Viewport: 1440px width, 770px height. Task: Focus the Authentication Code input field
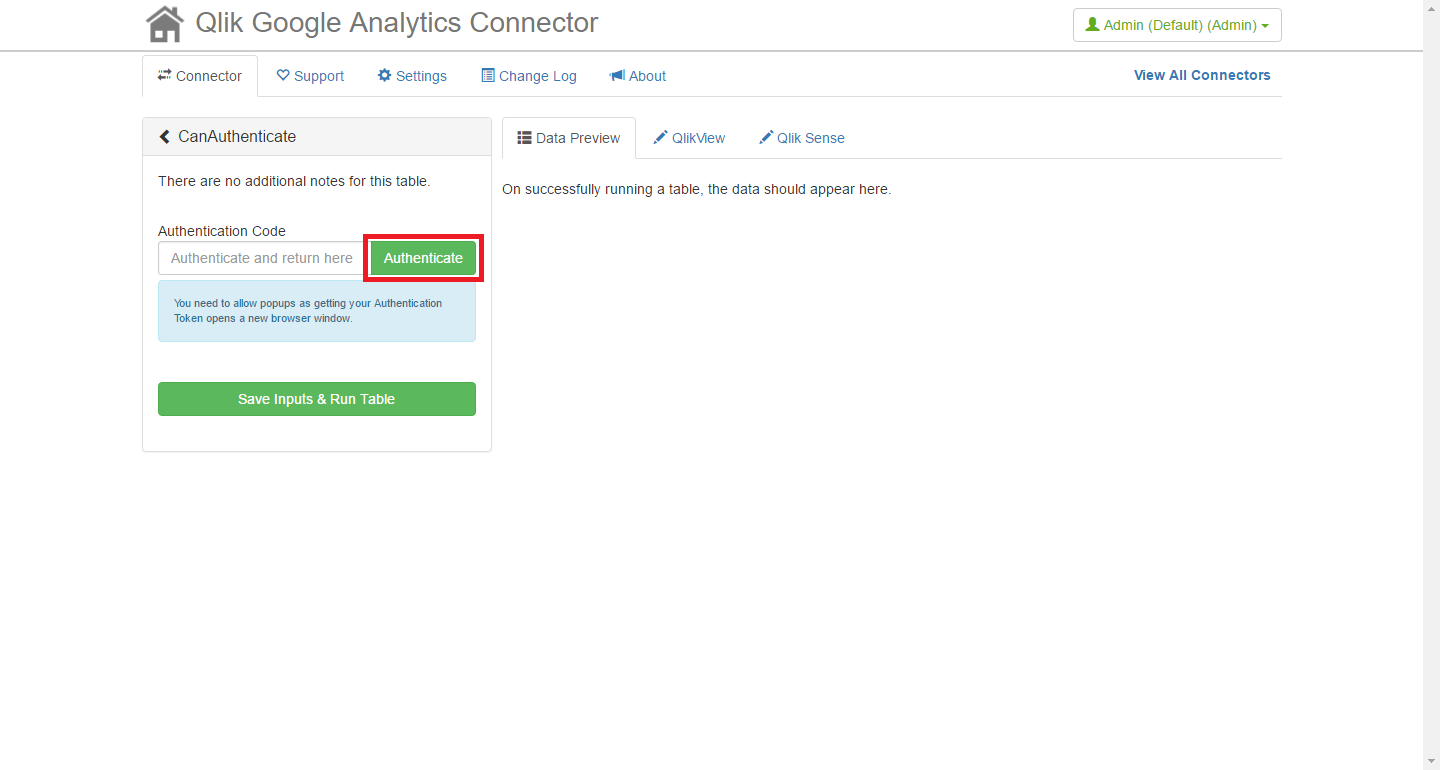(262, 258)
